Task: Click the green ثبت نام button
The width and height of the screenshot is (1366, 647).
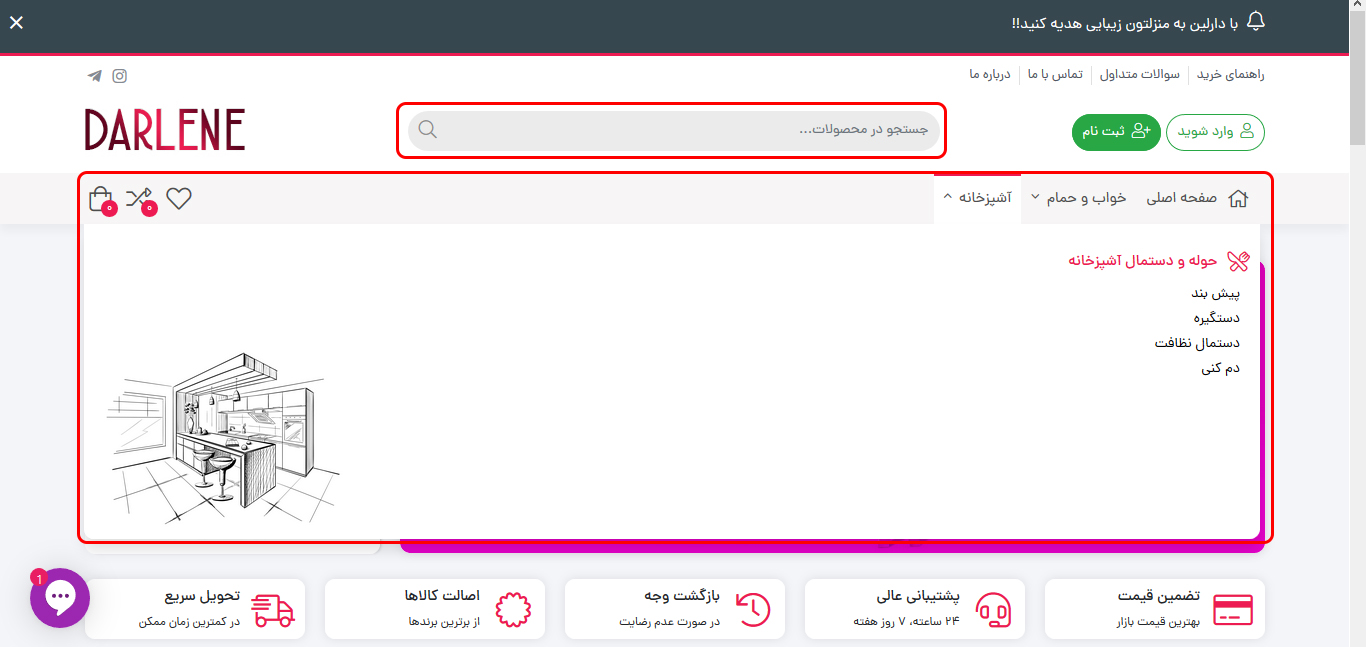Action: click(x=1115, y=131)
